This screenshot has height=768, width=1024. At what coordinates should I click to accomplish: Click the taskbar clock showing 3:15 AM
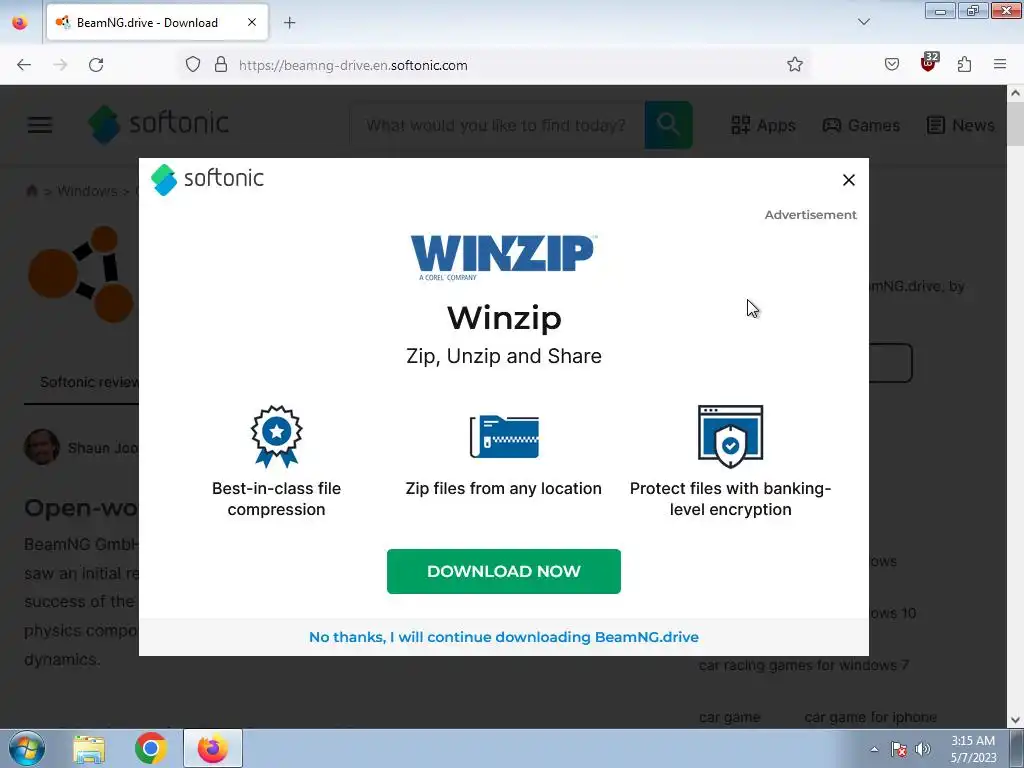[x=973, y=749]
